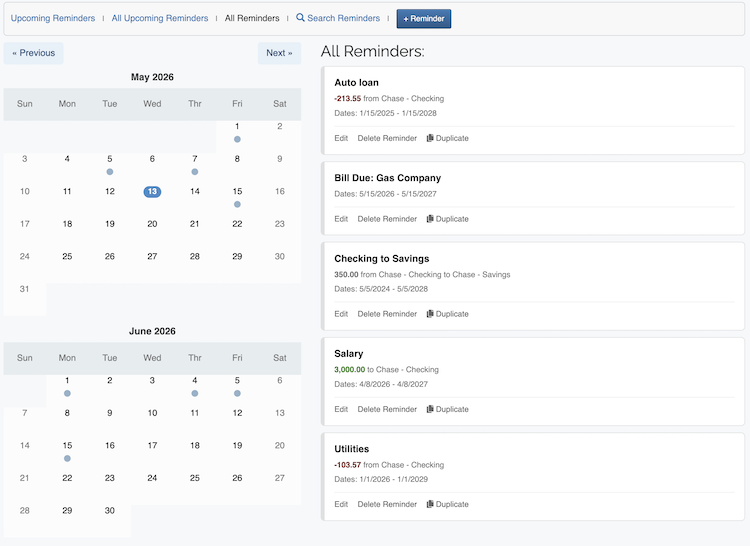Open the Upcoming Reminders tab
This screenshot has width=750, height=546.
53,18
